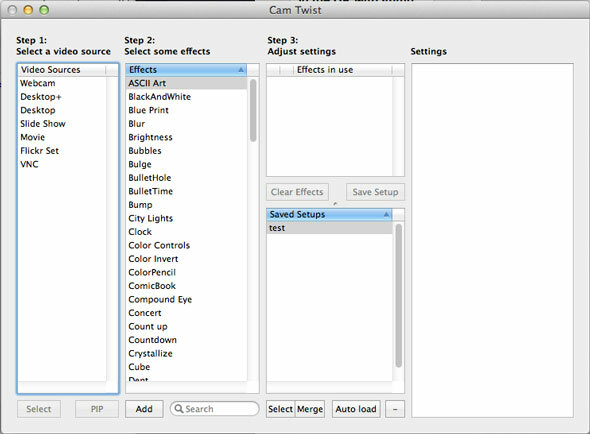Pick Cube effect

[x=186, y=367]
